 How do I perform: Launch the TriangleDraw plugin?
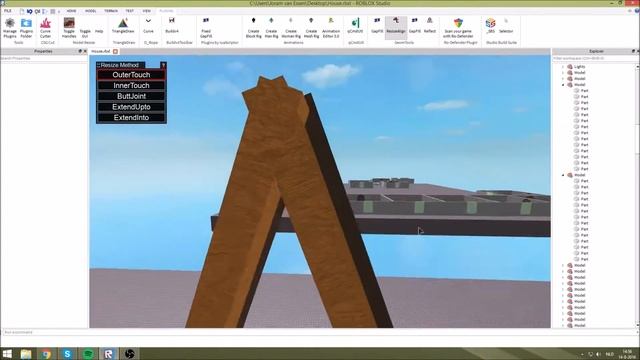[123, 26]
